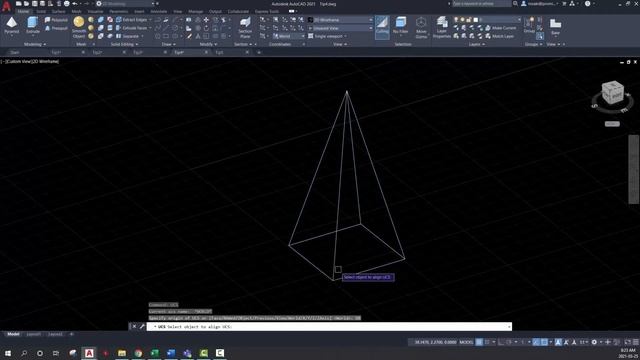Open the Base view tool
Viewport: 640px width, 360px height.
click(555, 27)
